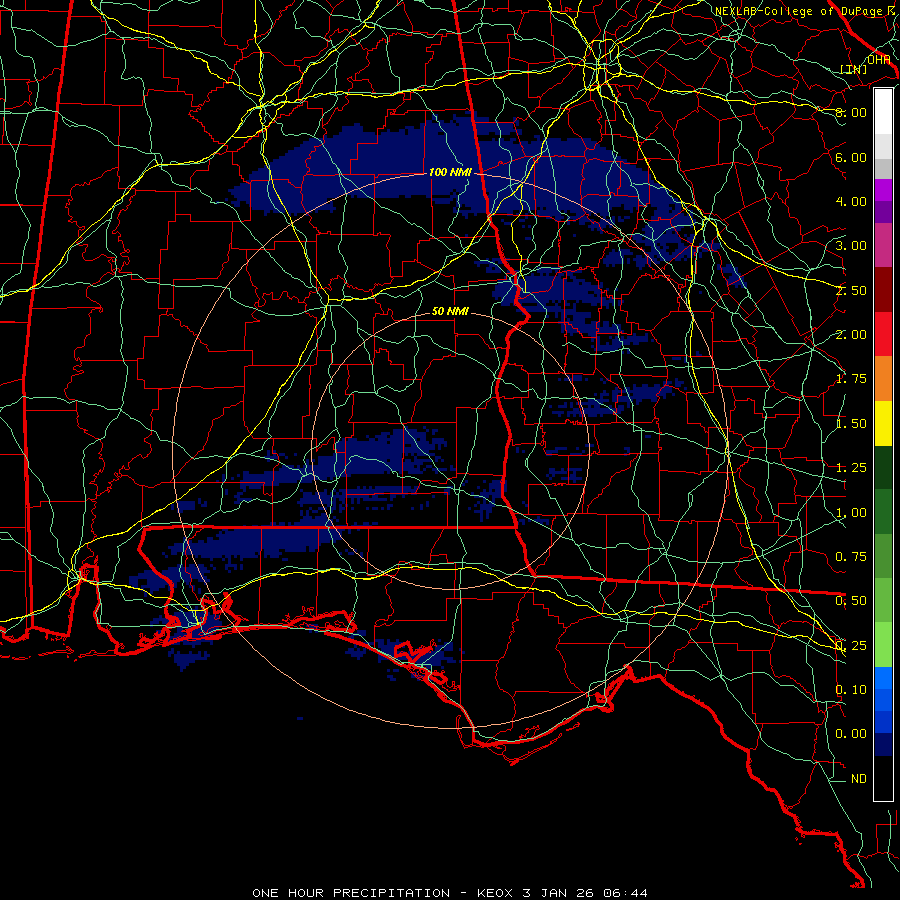Click the "2.50" scale label
The width and height of the screenshot is (900, 900).
851,290
